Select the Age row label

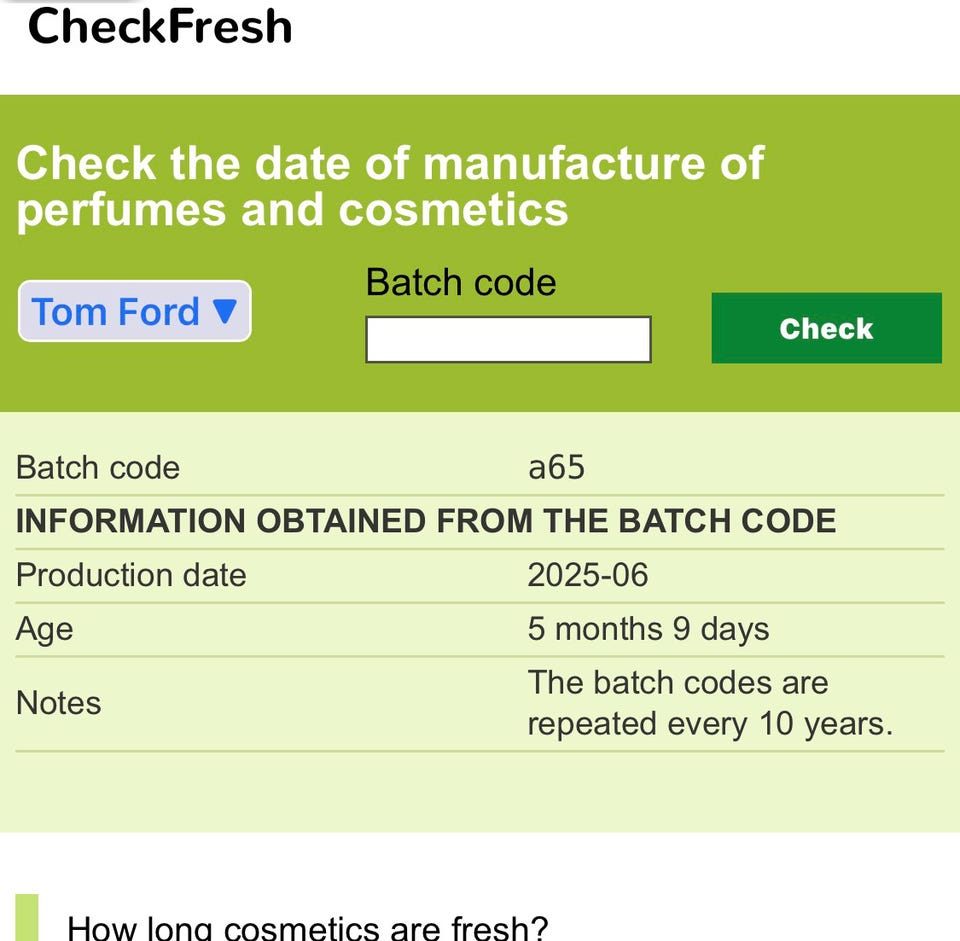pos(45,629)
